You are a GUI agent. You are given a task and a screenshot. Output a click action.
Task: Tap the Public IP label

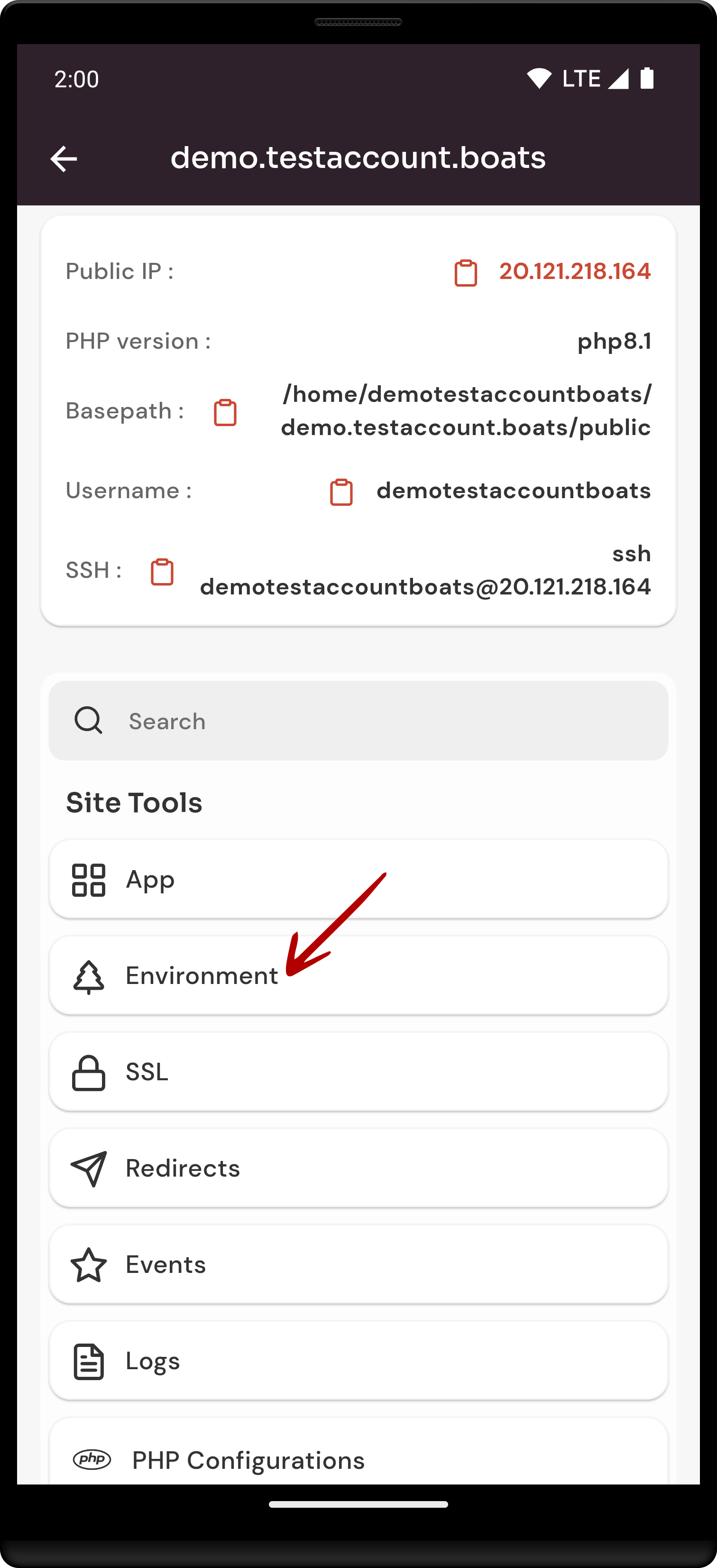click(119, 271)
